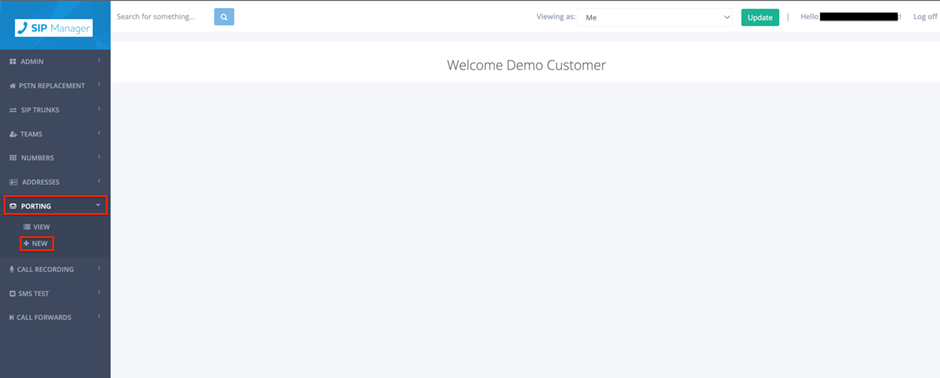Expand Call Recording chevron
Image resolution: width=940 pixels, height=378 pixels.
click(99, 268)
